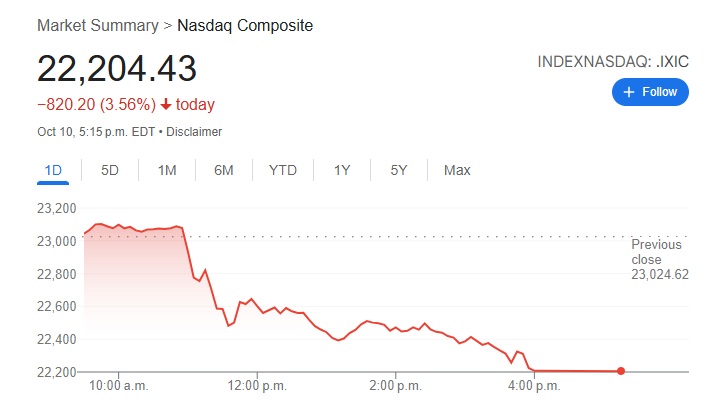
Task: Click the red endpoint dot on chart
Action: (621, 371)
